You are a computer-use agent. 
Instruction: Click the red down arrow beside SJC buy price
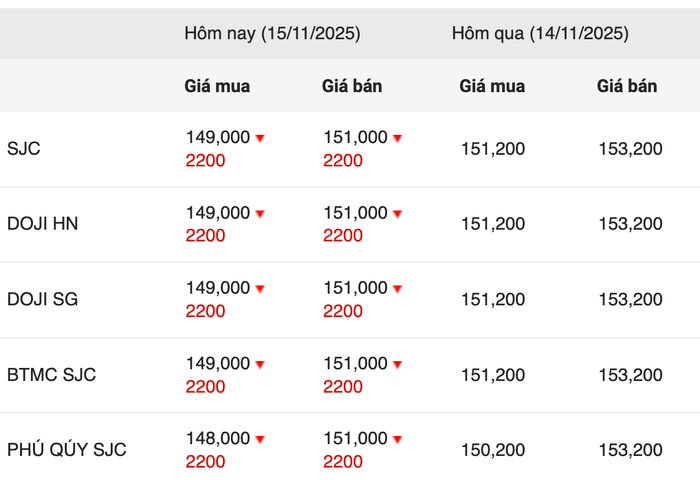(x=260, y=139)
